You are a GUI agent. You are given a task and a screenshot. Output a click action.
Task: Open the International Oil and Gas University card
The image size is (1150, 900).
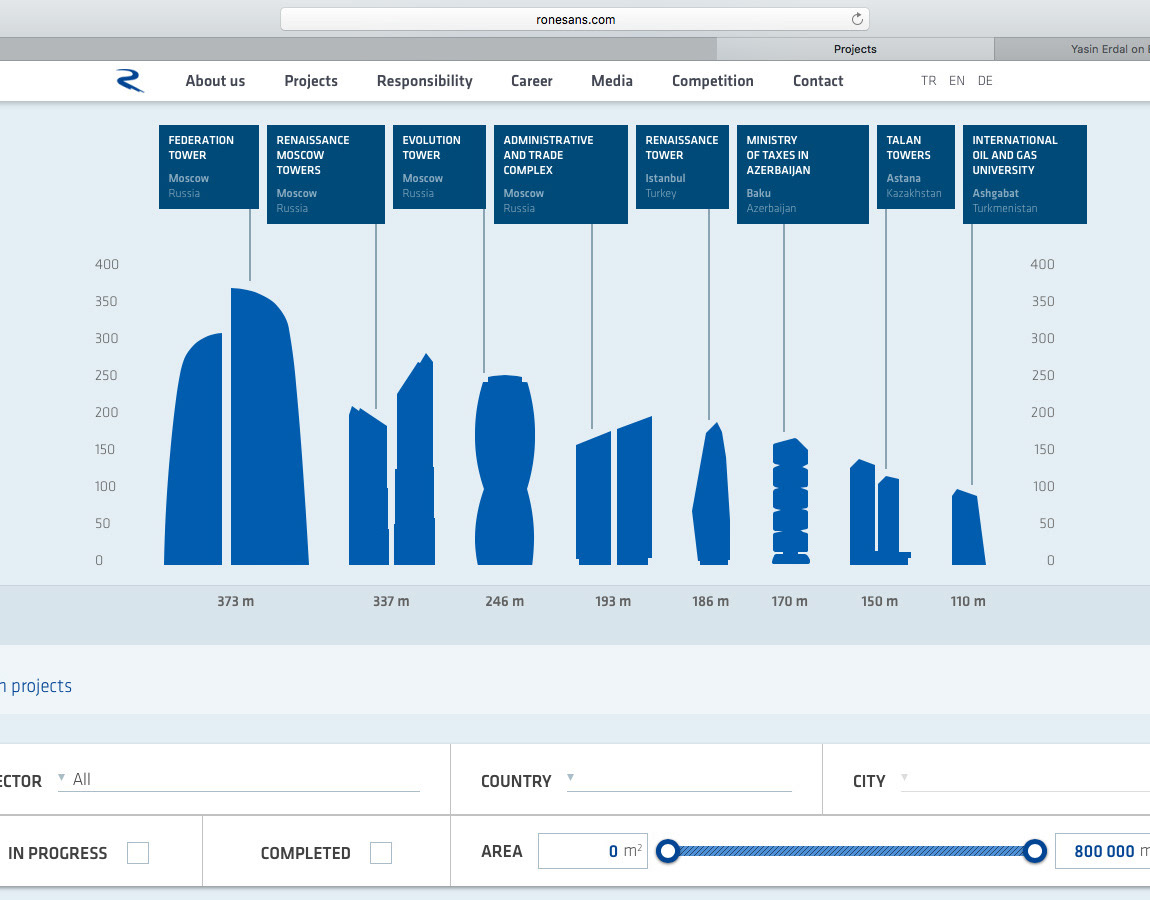tap(1025, 174)
